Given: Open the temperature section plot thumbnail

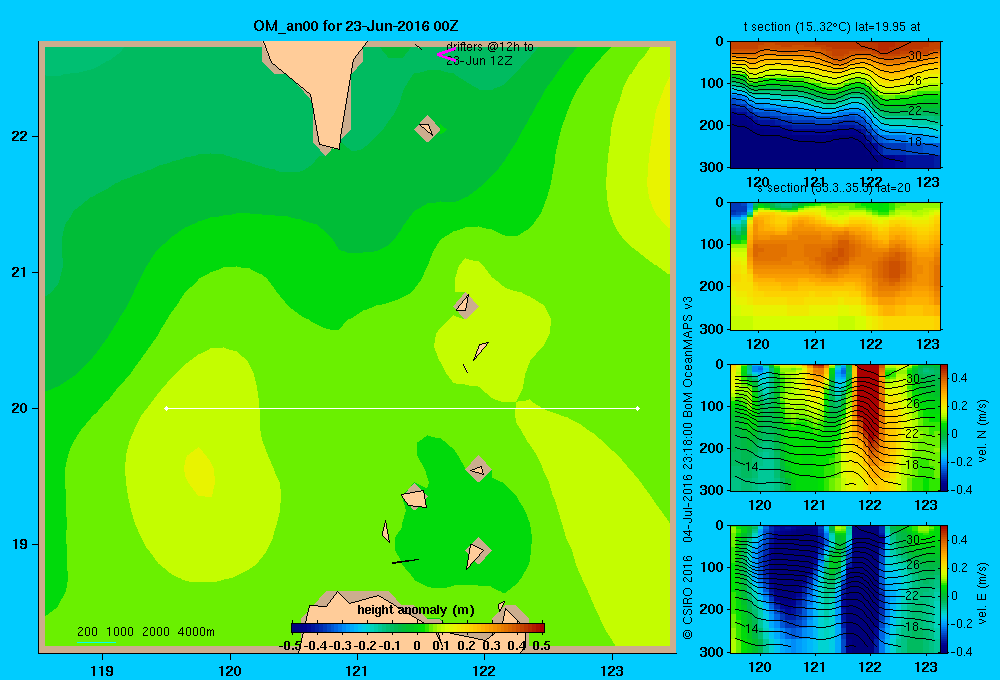Looking at the screenshot, I should click(x=835, y=104).
